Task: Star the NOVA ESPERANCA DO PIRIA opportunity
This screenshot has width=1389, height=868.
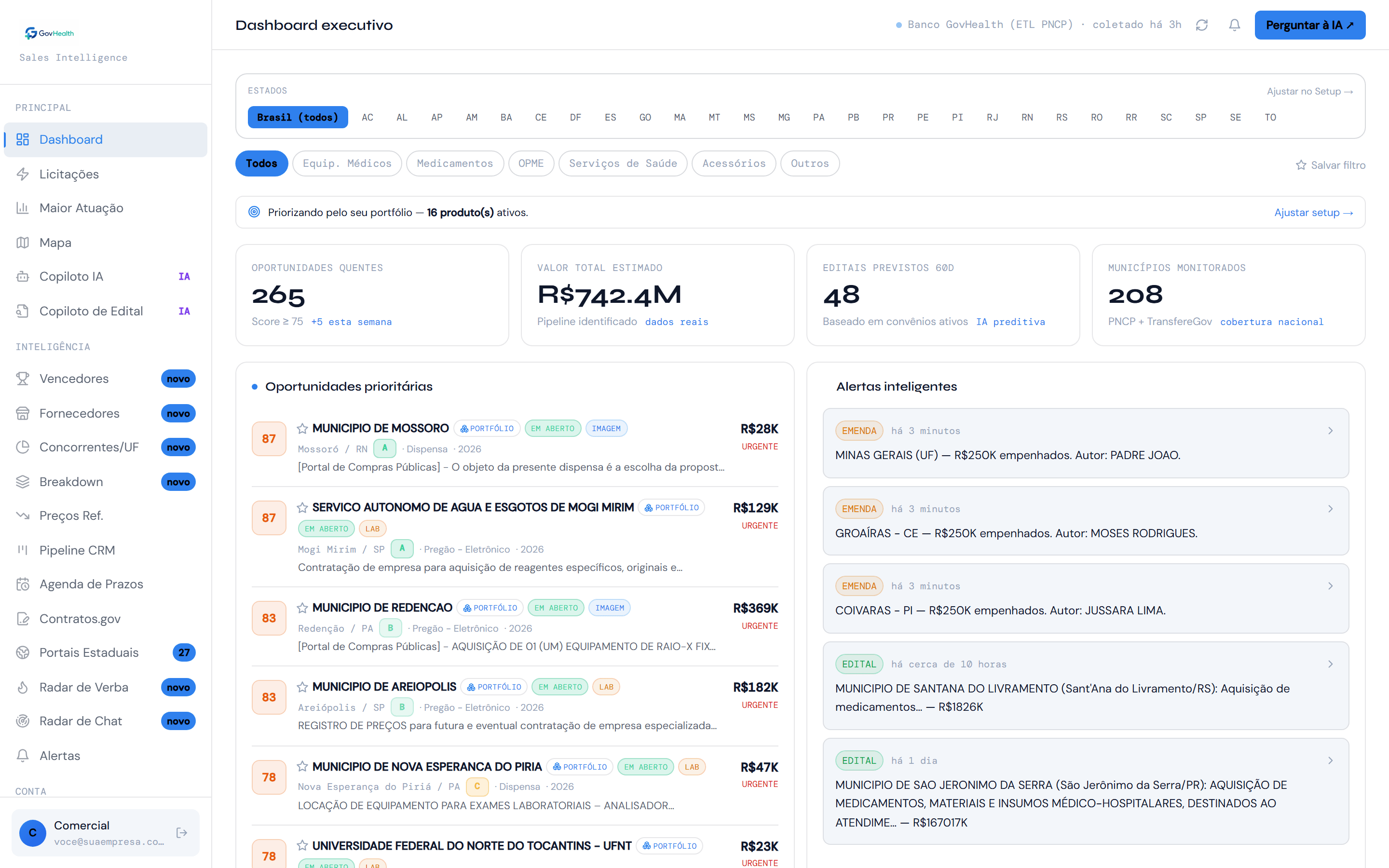Action: pyautogui.click(x=302, y=766)
